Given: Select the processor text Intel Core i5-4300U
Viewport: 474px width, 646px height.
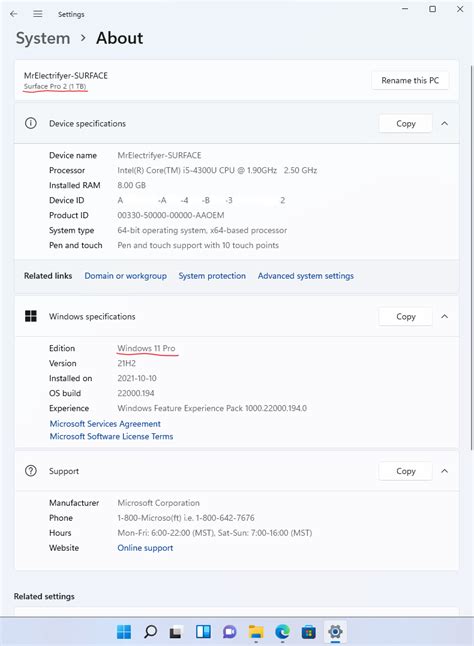Looking at the screenshot, I should [x=217, y=170].
